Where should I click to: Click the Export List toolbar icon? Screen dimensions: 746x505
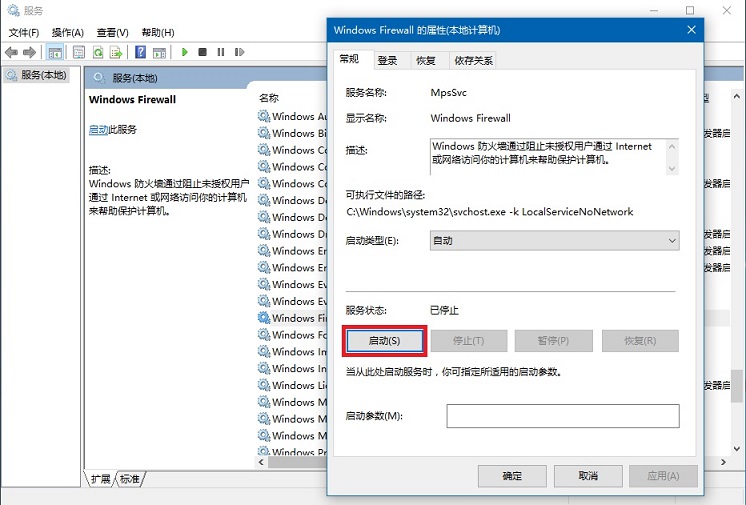(x=118, y=52)
